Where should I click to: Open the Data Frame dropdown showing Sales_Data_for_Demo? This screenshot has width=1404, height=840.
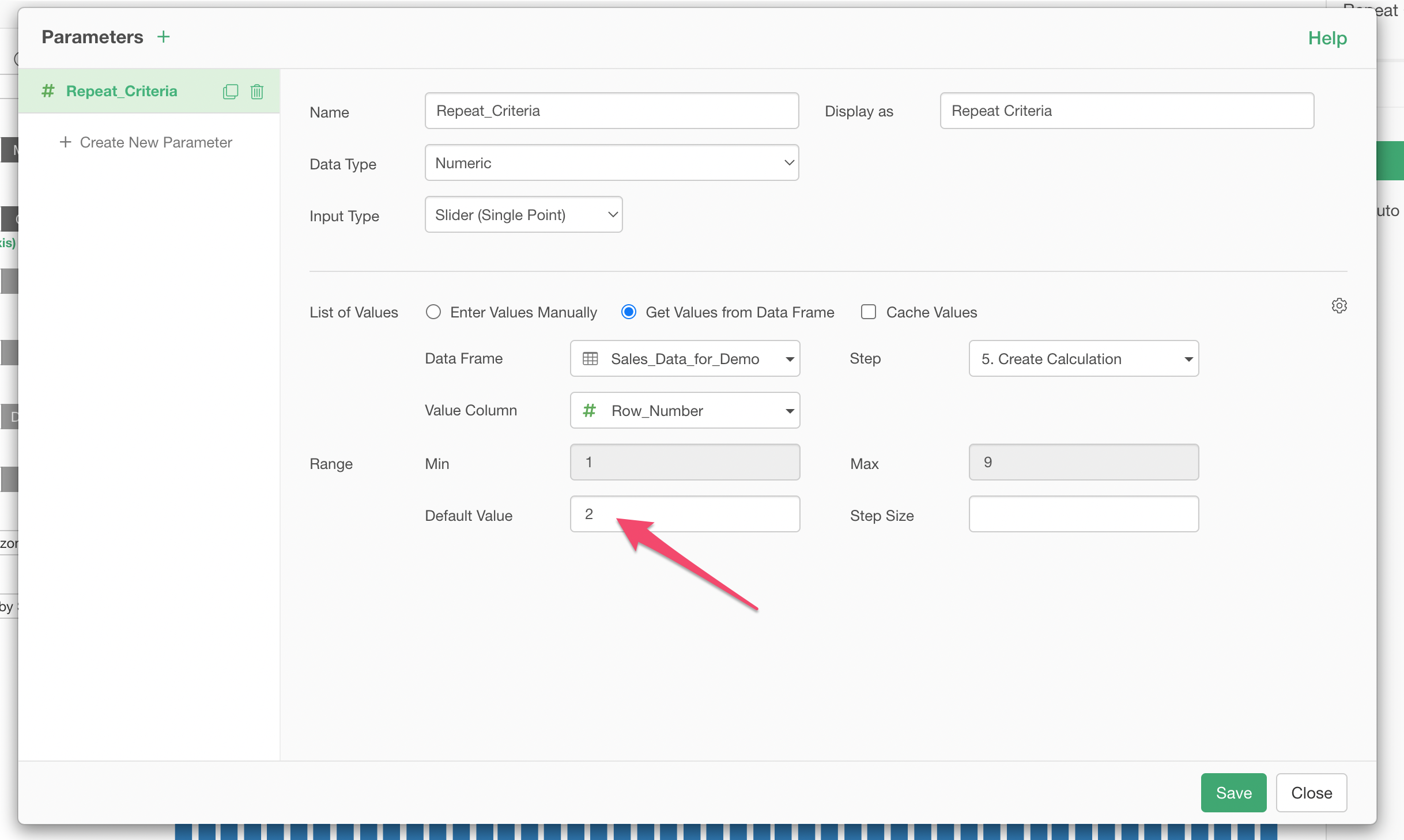(x=685, y=358)
